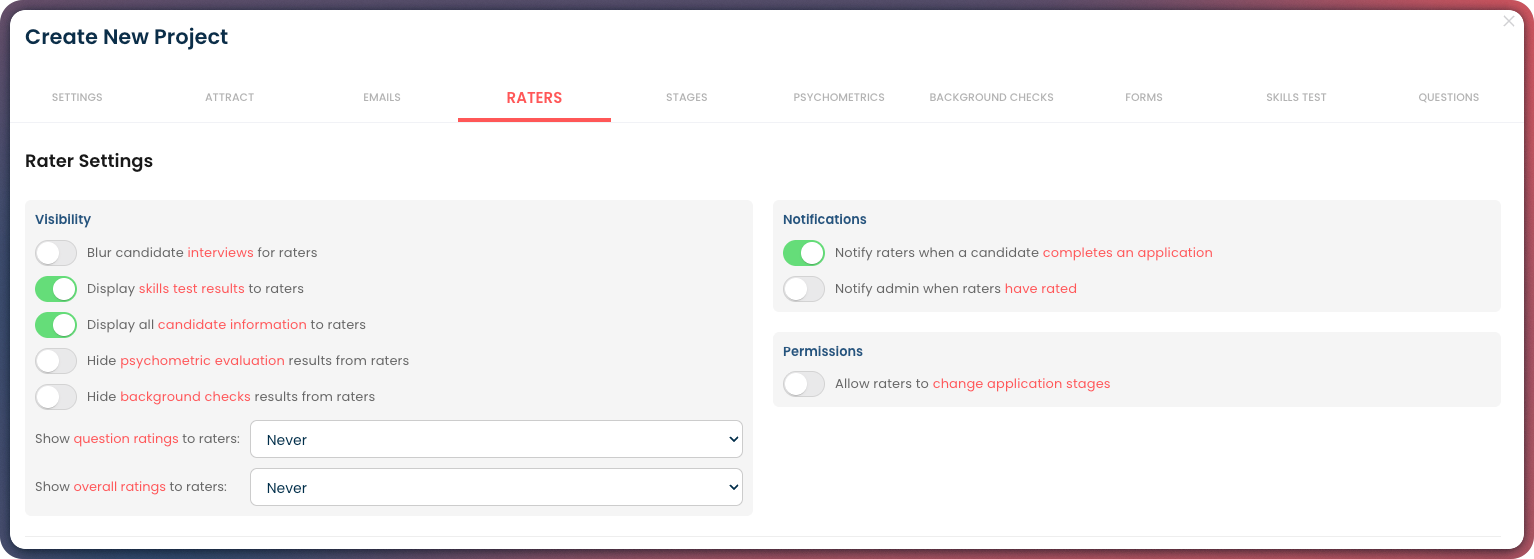Open the Show overall ratings dropdown
Screen dimensions: 1534x559
tap(496, 488)
